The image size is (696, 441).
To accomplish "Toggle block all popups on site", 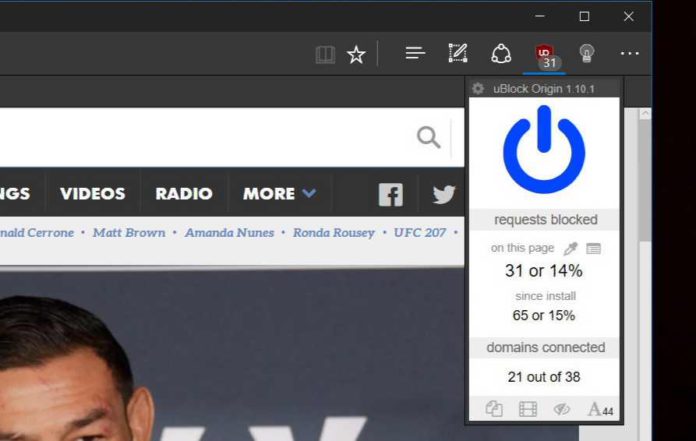I will pyautogui.click(x=494, y=409).
